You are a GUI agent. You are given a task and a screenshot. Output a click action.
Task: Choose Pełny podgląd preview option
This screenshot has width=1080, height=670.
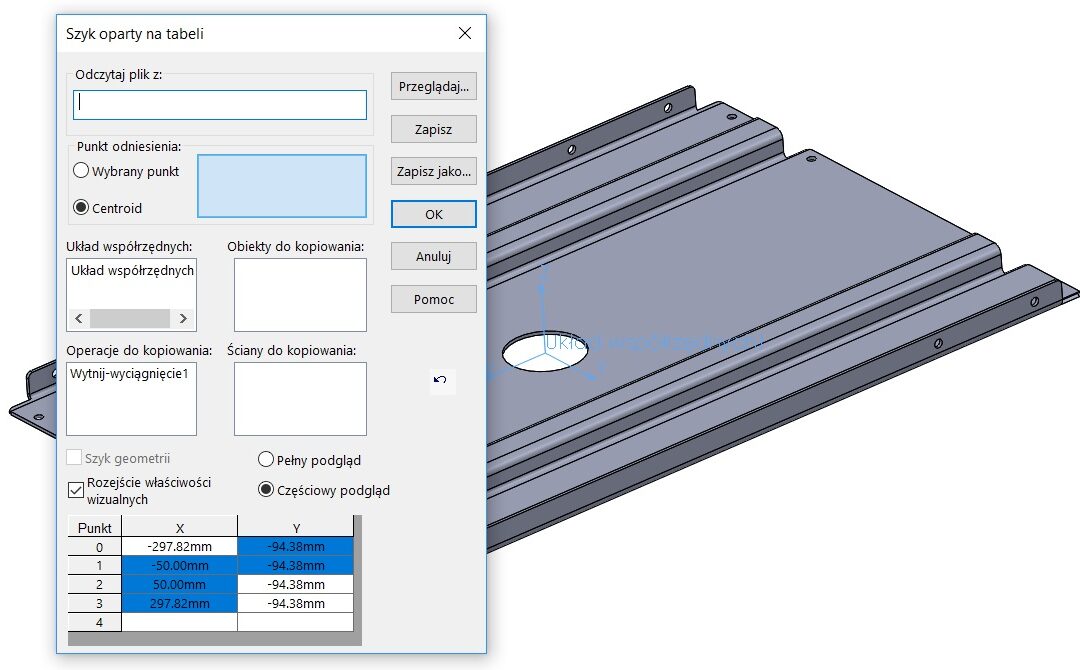click(x=266, y=460)
